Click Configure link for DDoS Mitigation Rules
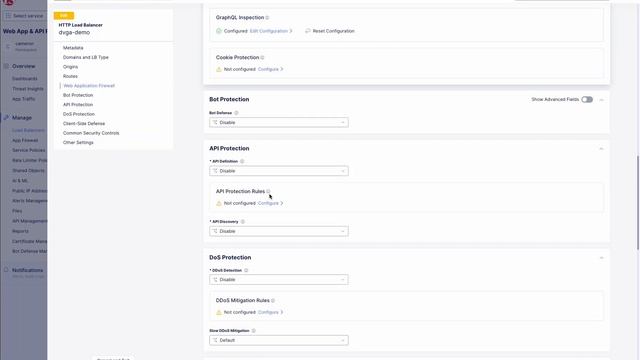 [271, 312]
